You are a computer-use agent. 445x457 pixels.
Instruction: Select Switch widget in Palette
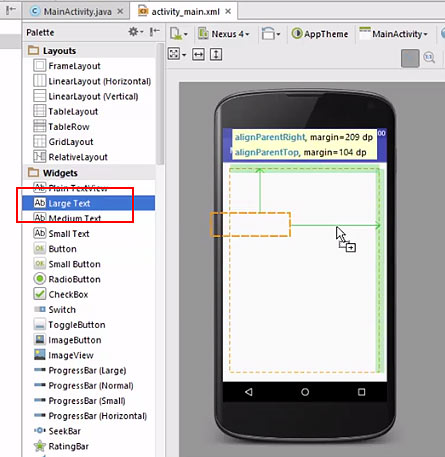pyautogui.click(x=89, y=309)
